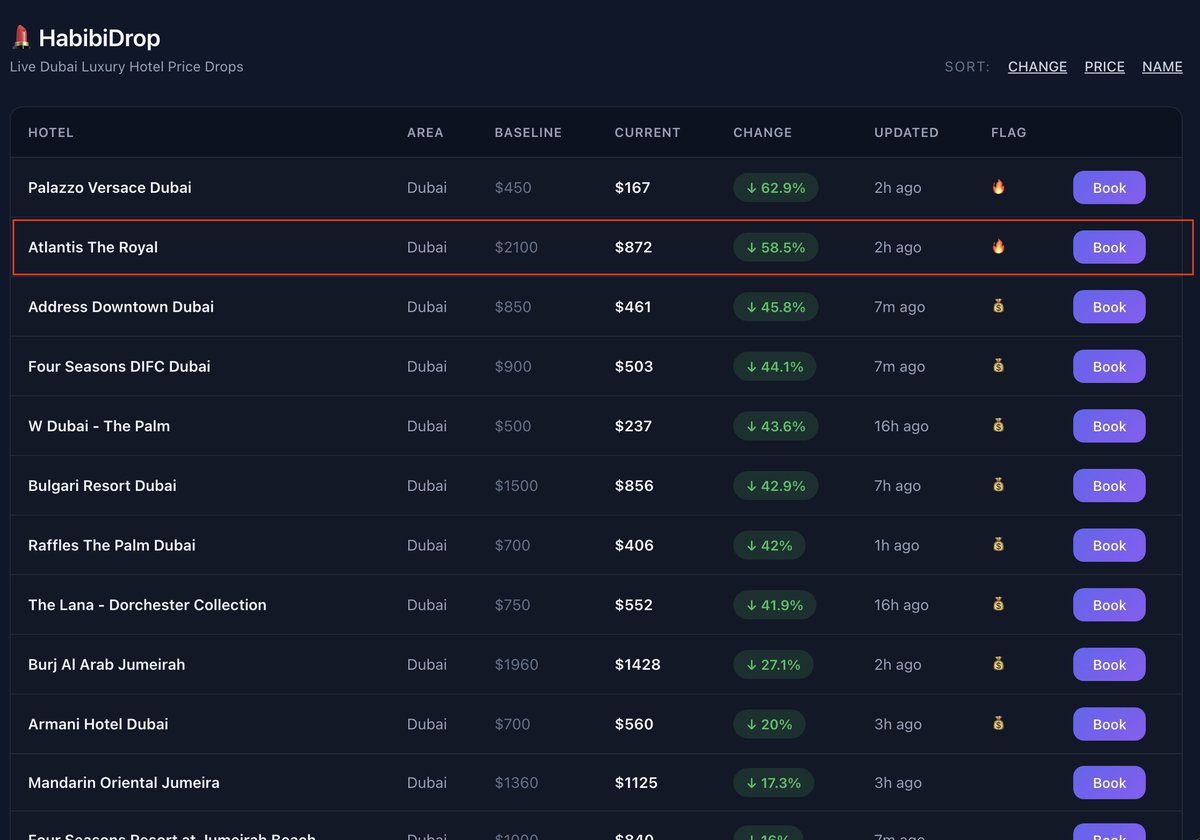Click the FLAG column header
The image size is (1200, 840).
point(1008,132)
